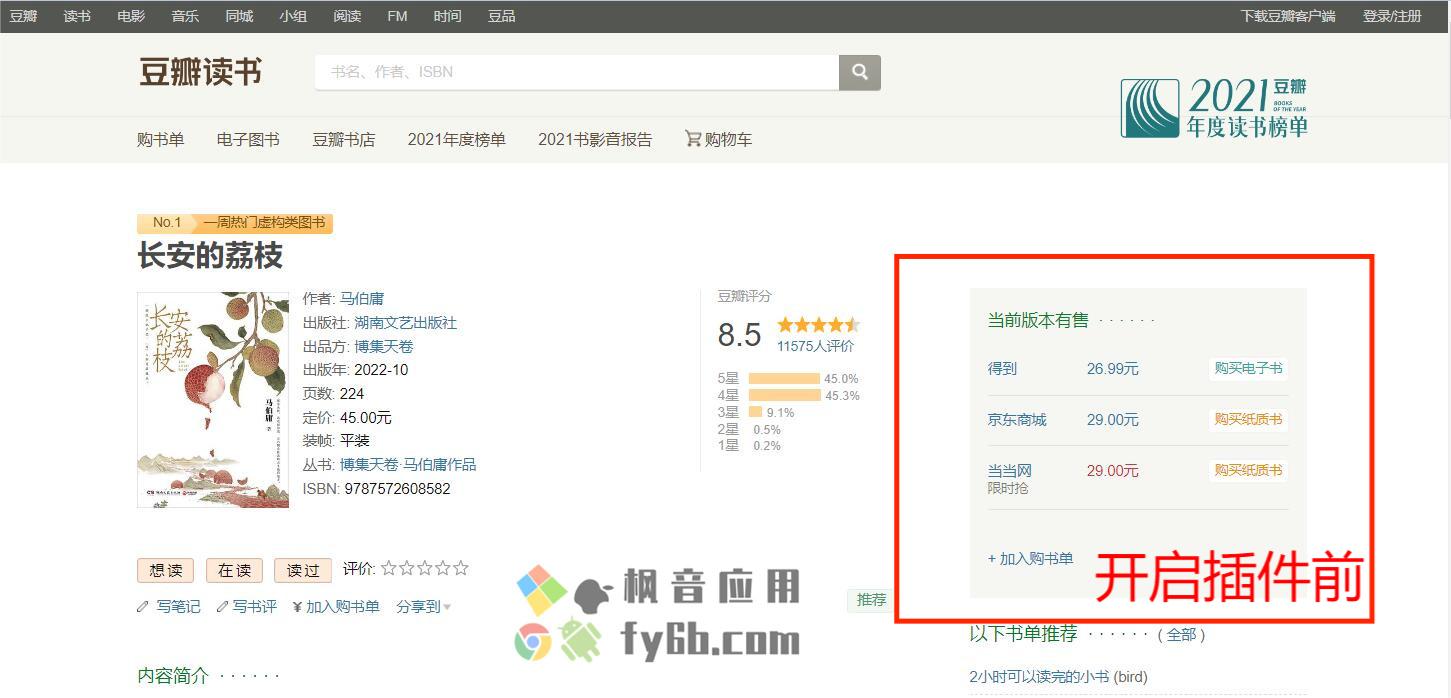
Task: Focus the 书名、作者、ISBN search field
Action: pos(577,72)
